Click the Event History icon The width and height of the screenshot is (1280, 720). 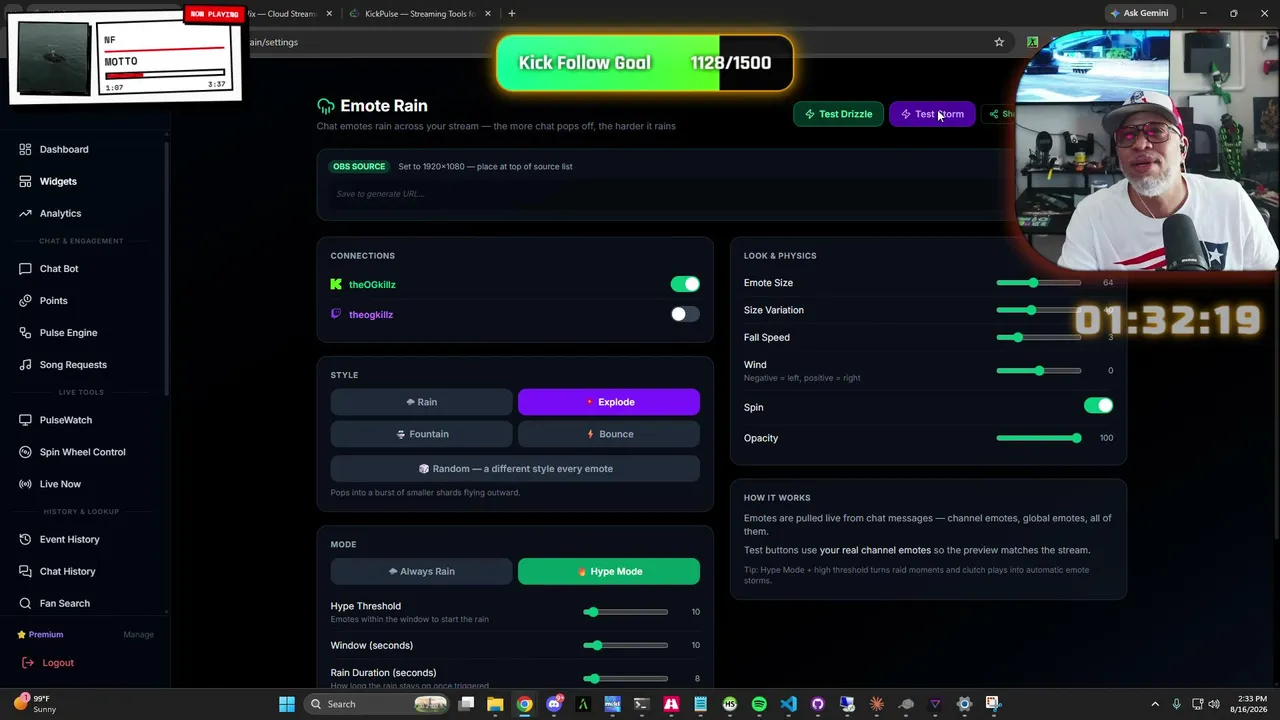(x=25, y=540)
